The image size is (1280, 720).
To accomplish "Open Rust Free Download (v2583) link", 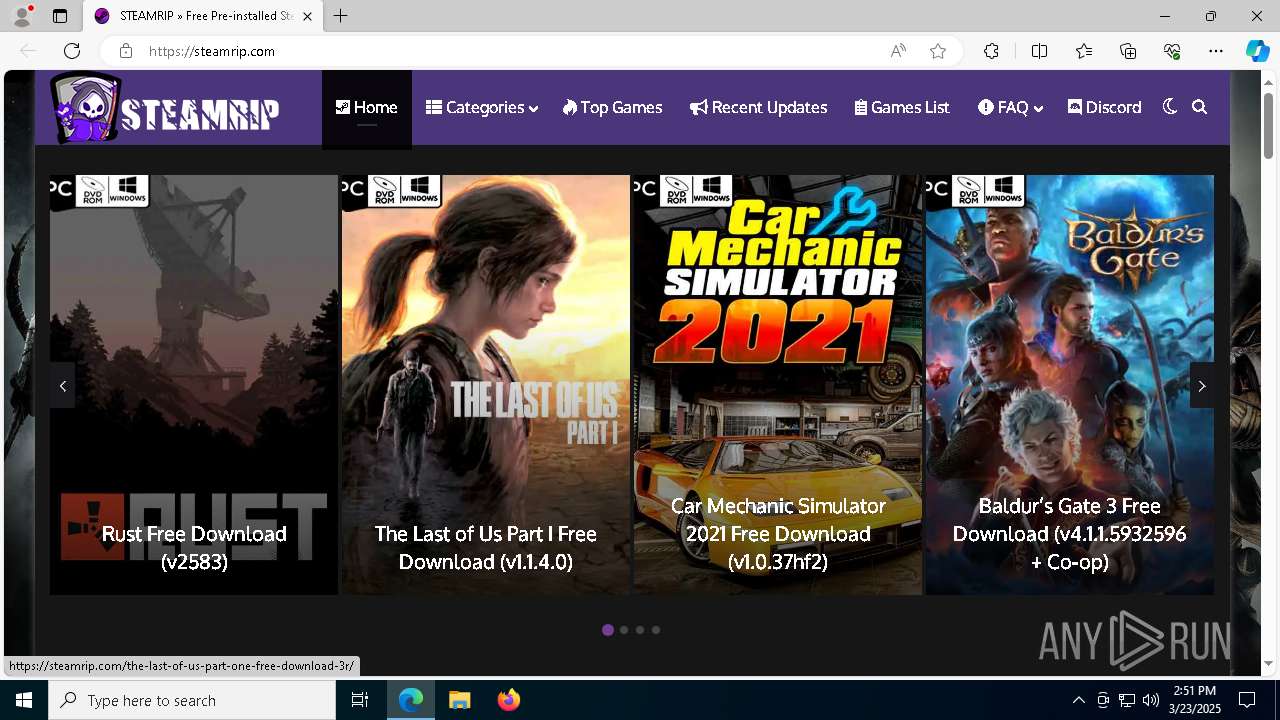I will click(x=194, y=548).
